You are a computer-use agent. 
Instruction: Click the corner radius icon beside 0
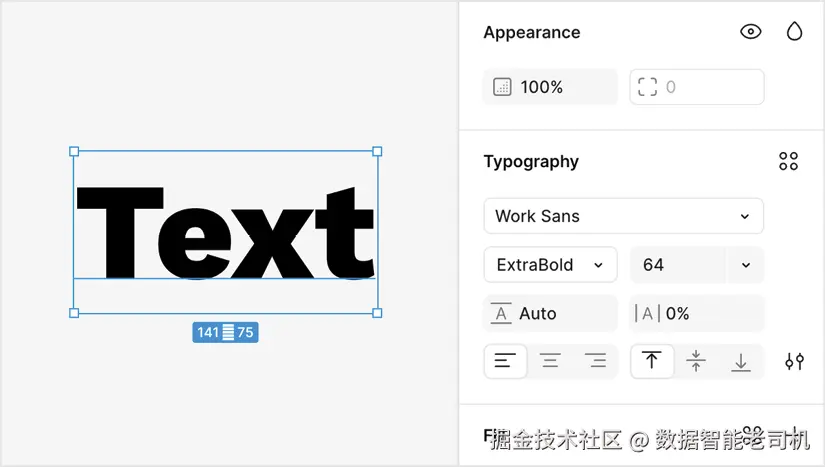coord(647,87)
